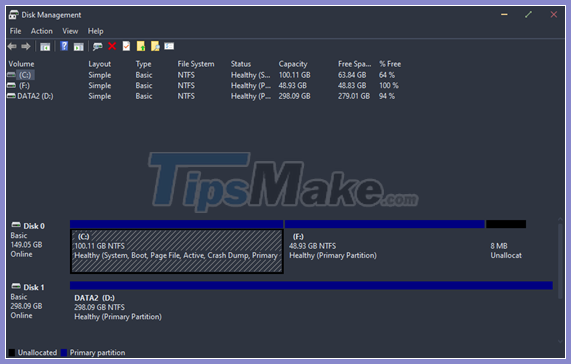Screen dimensions: 571x364
Task: Click the Back arrow in the toolbar
Action: point(12,46)
